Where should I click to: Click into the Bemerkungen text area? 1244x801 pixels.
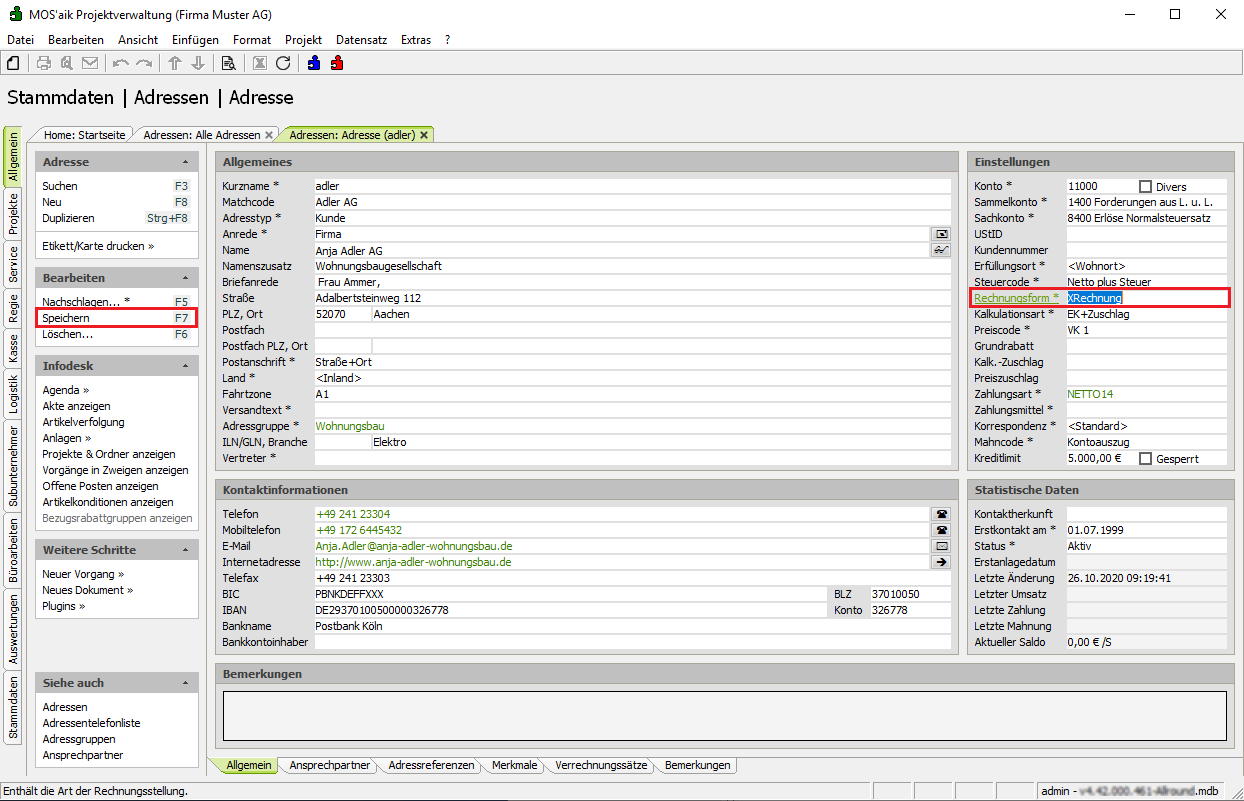click(x=724, y=715)
